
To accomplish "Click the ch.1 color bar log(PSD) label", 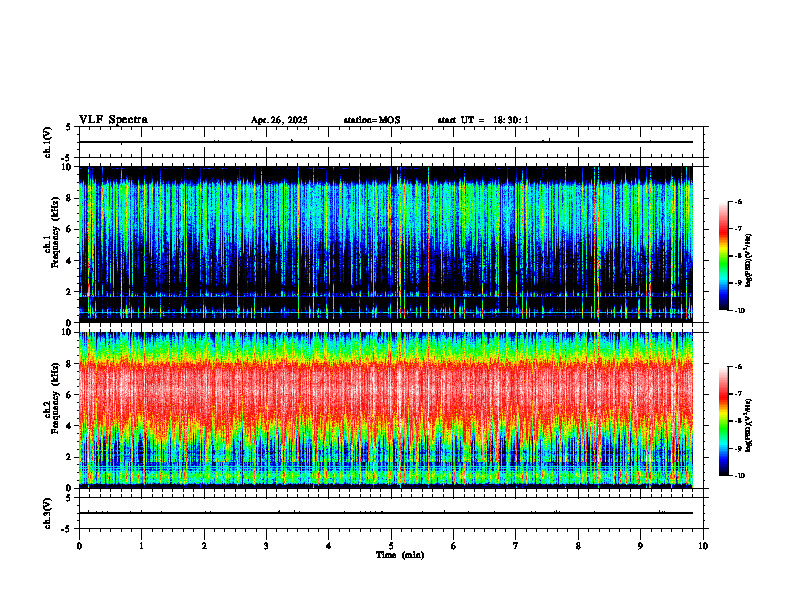I will pos(749,261).
